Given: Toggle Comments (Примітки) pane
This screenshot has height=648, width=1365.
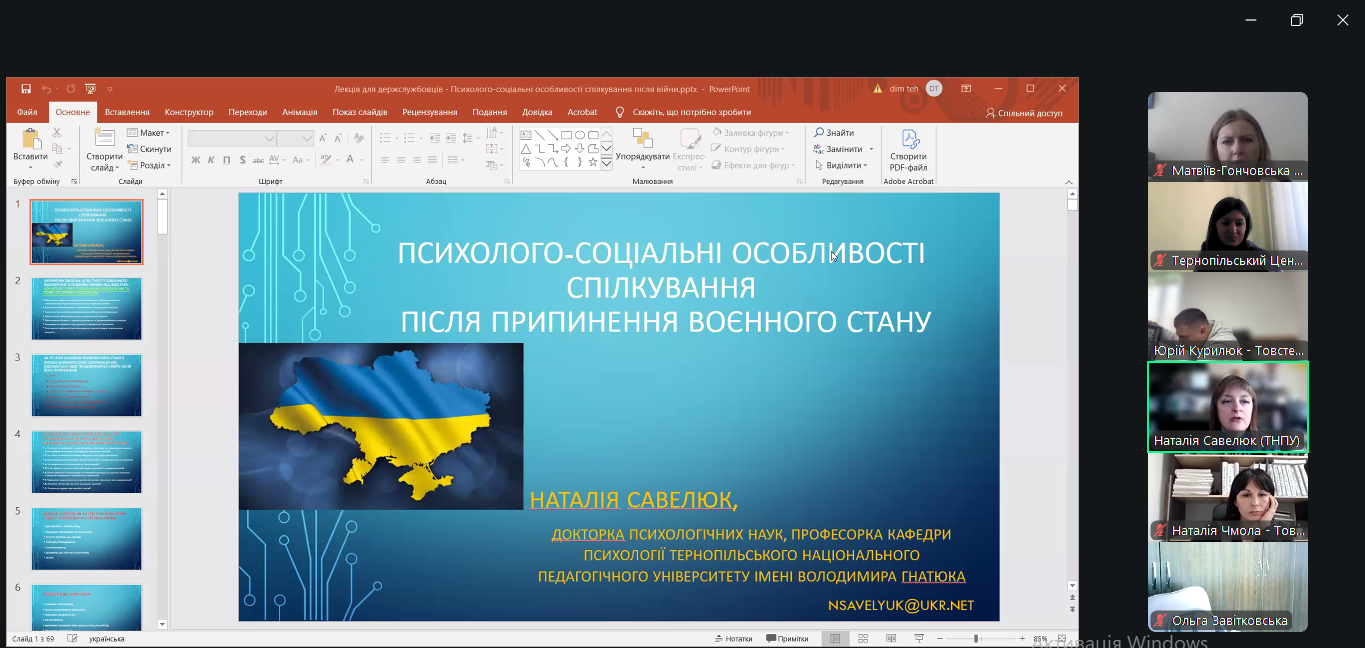Looking at the screenshot, I should [786, 638].
